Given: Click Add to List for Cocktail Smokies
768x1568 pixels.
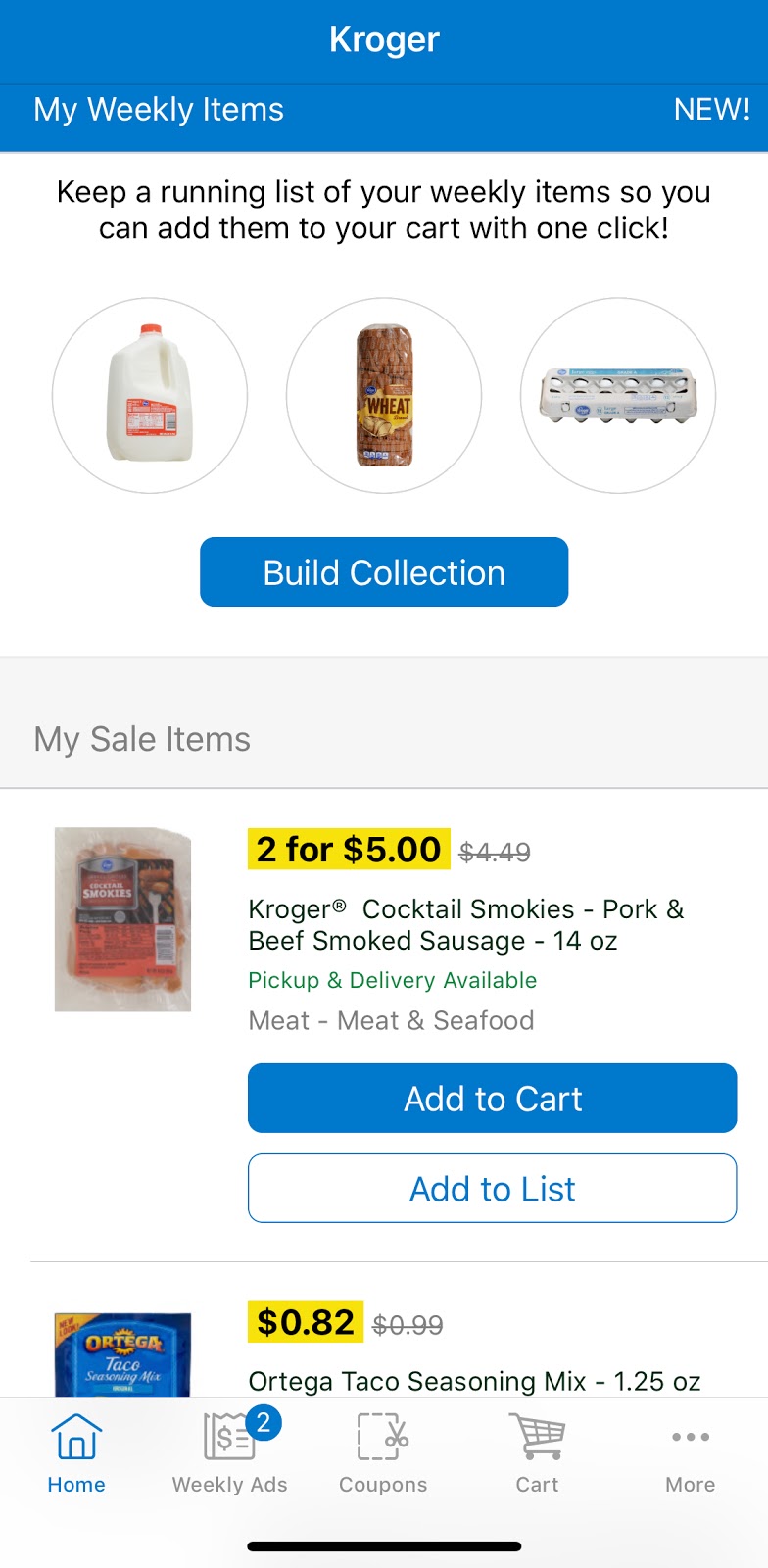Looking at the screenshot, I should [492, 1188].
